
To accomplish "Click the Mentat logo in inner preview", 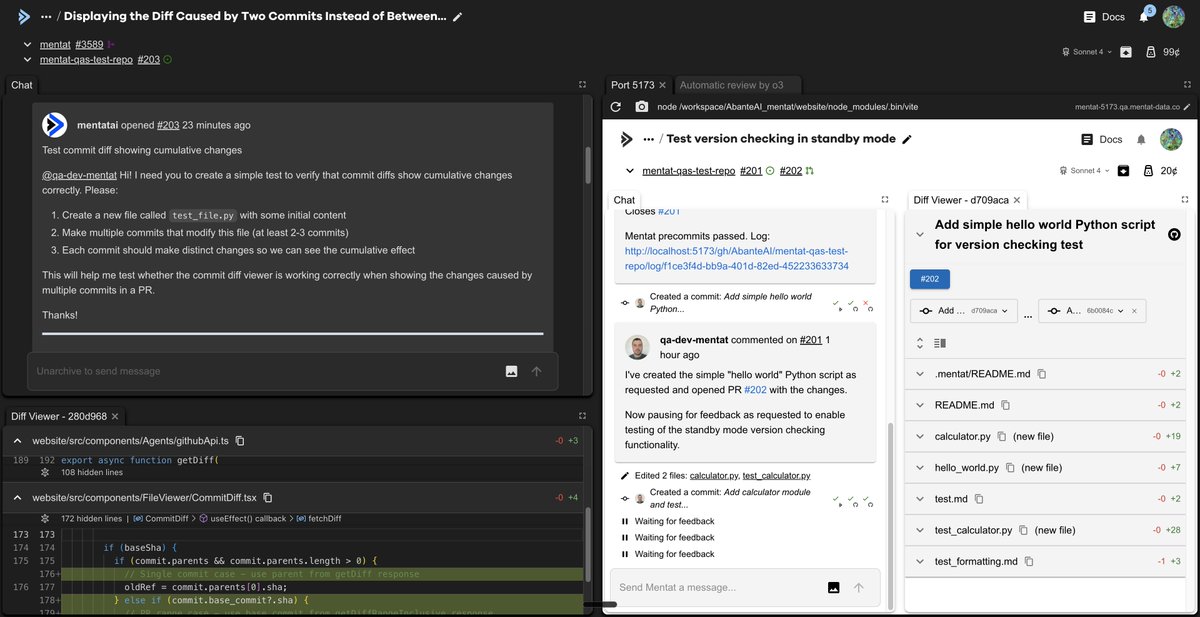I will (627, 139).
